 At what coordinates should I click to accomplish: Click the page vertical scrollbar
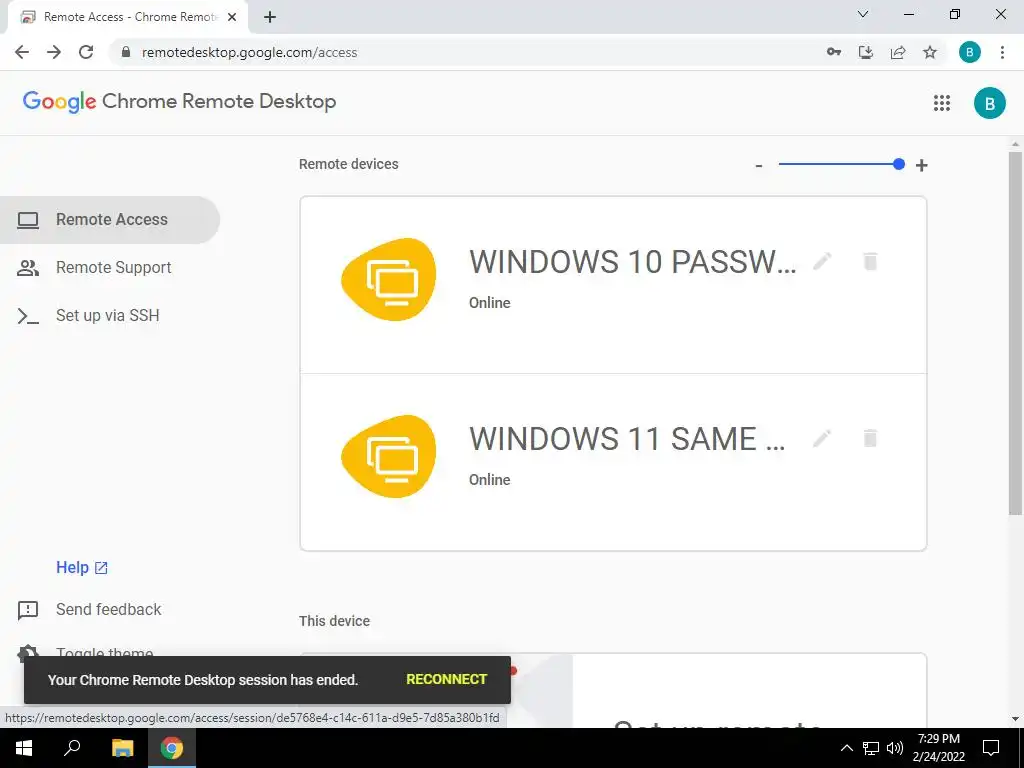(1015, 332)
